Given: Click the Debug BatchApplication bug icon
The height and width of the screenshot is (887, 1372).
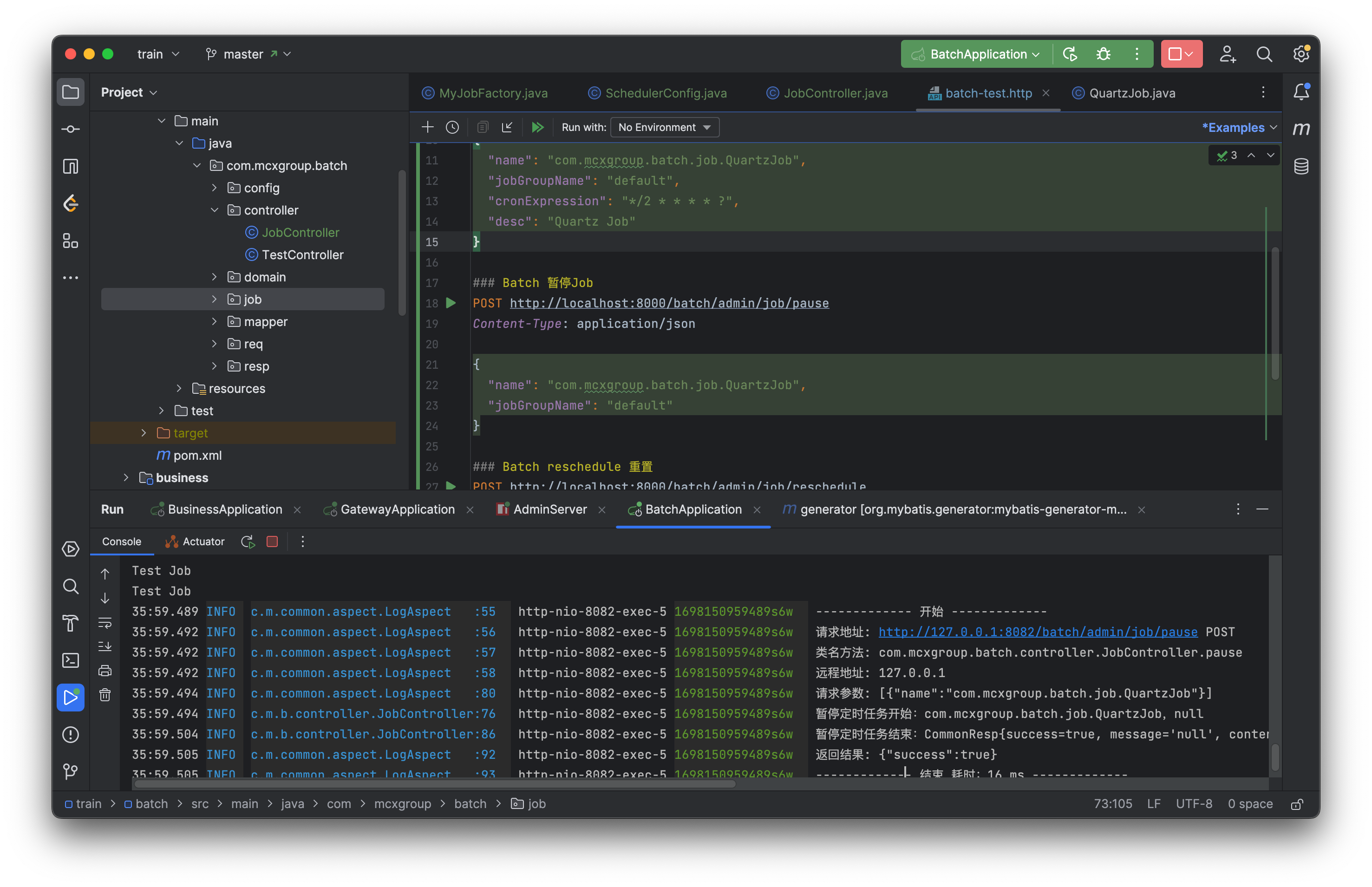Looking at the screenshot, I should point(1103,54).
